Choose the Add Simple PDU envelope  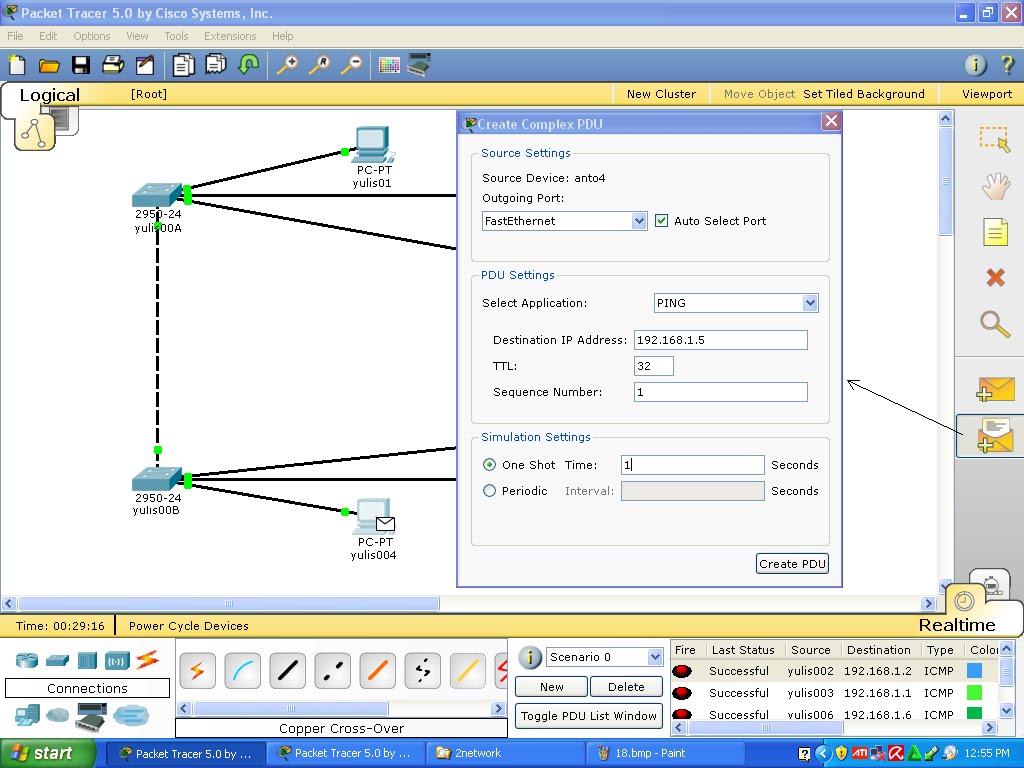(995, 389)
